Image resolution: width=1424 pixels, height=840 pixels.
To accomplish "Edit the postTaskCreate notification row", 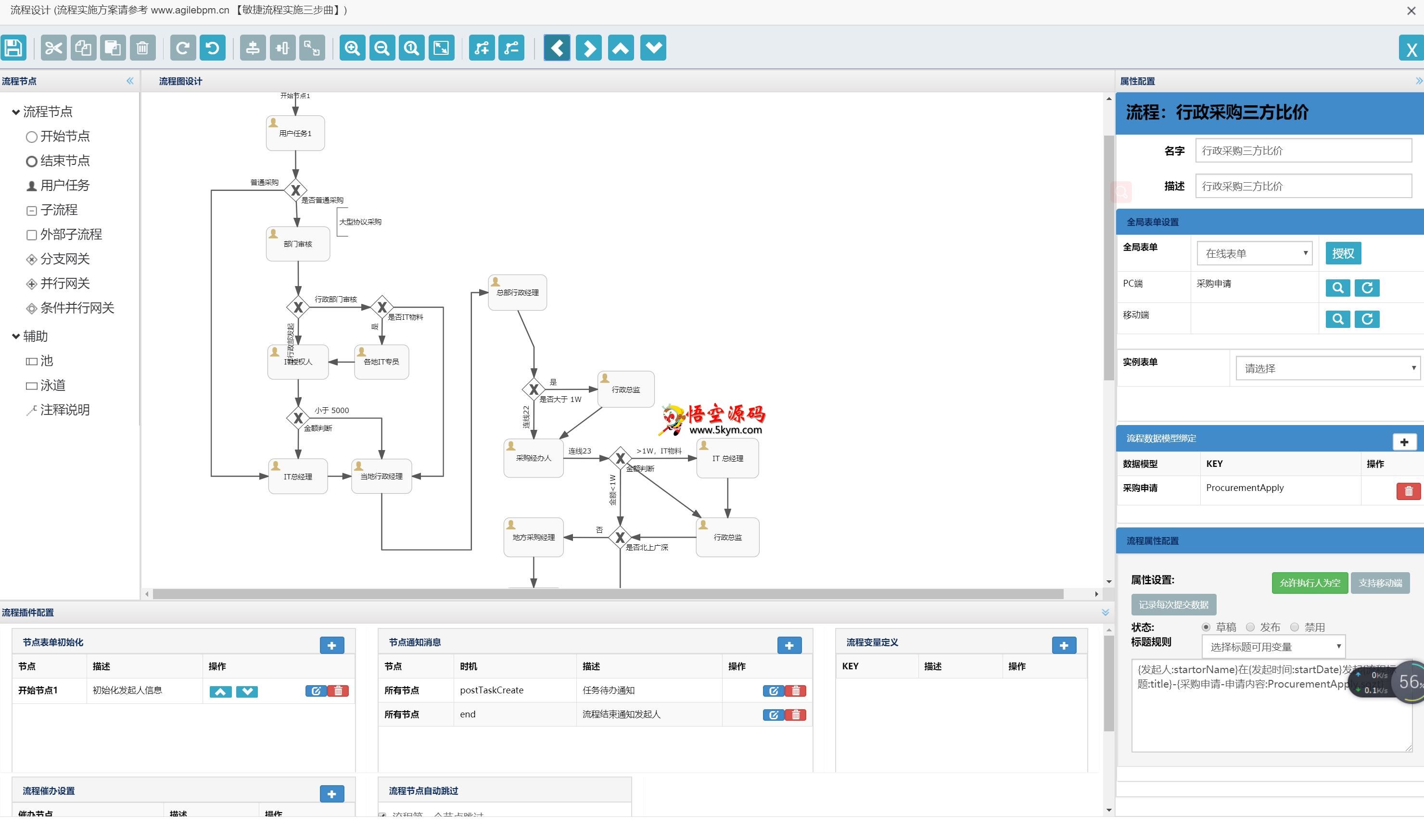I will (774, 690).
